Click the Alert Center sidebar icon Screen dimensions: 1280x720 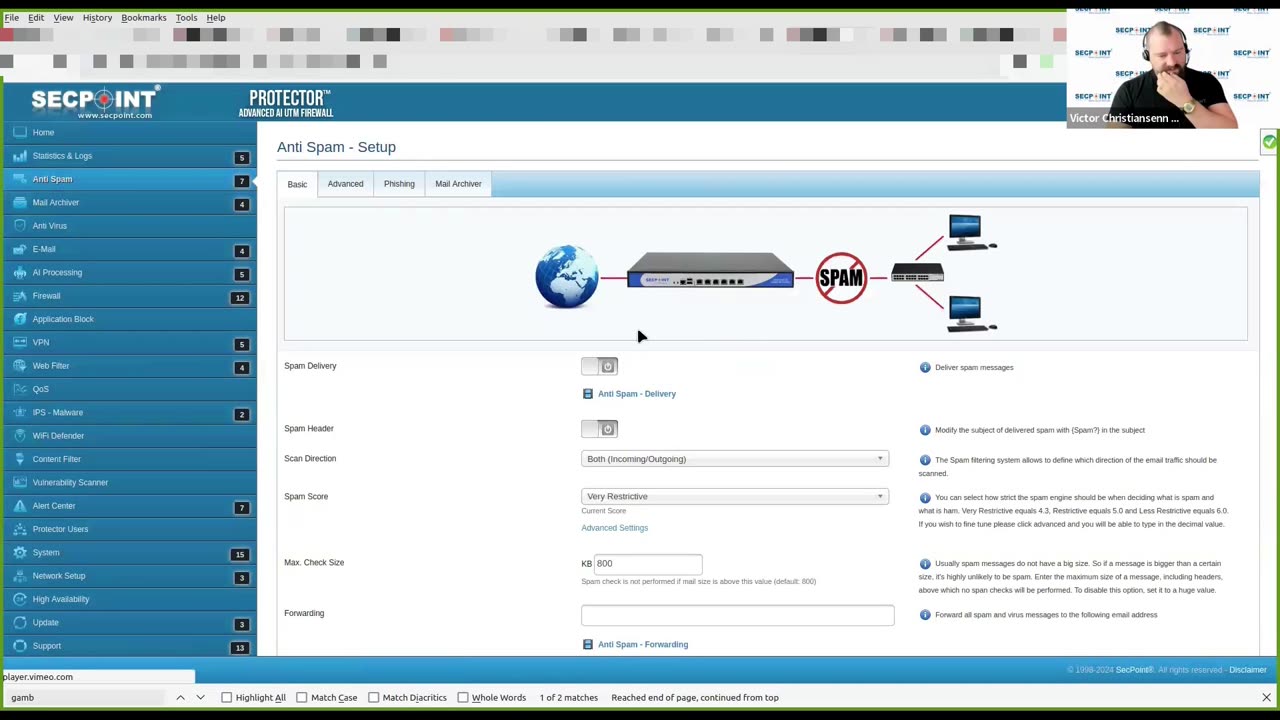[20, 506]
